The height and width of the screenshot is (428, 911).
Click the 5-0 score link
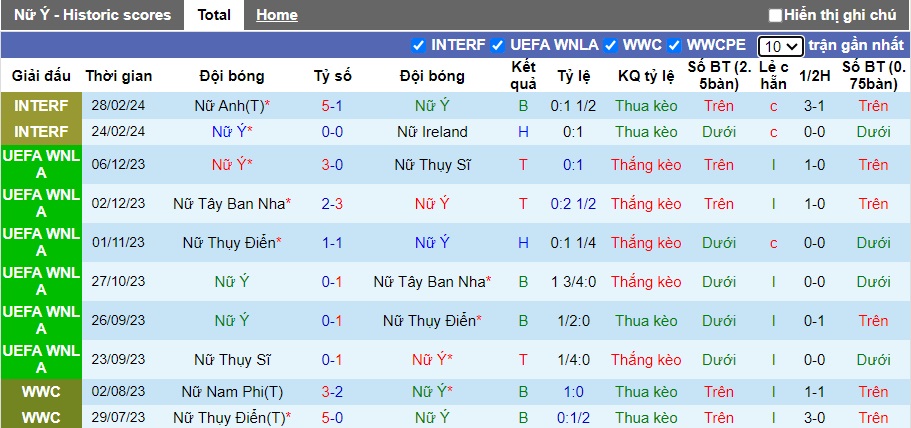333,418
